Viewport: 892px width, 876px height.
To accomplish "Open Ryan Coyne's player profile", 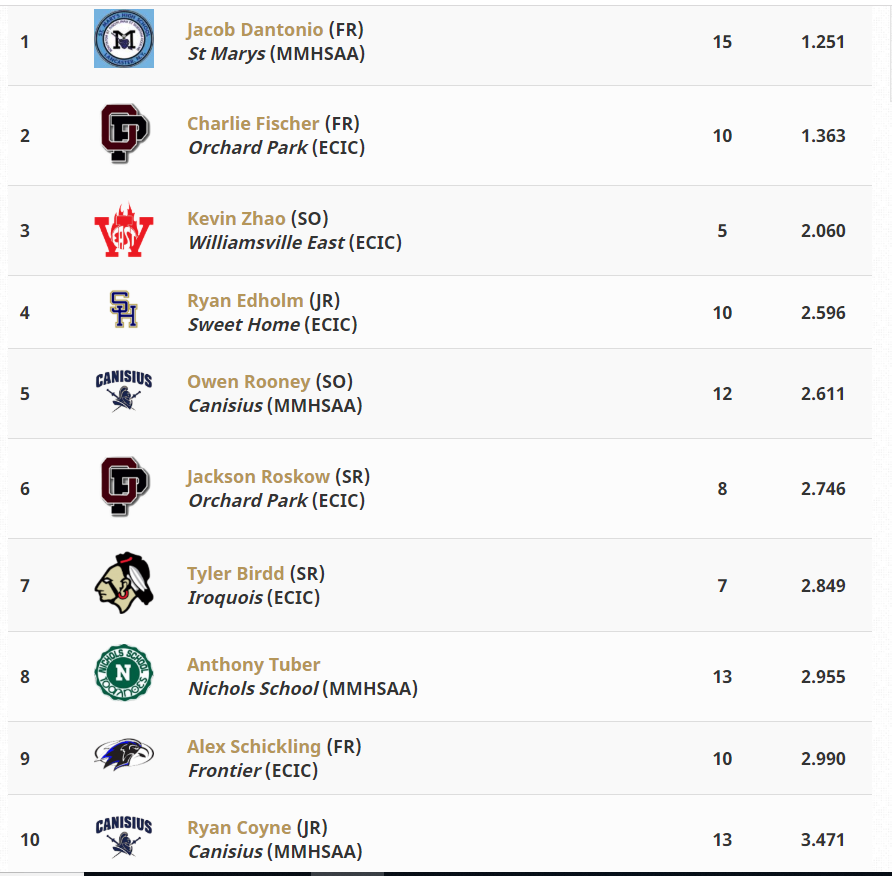I will [x=238, y=827].
